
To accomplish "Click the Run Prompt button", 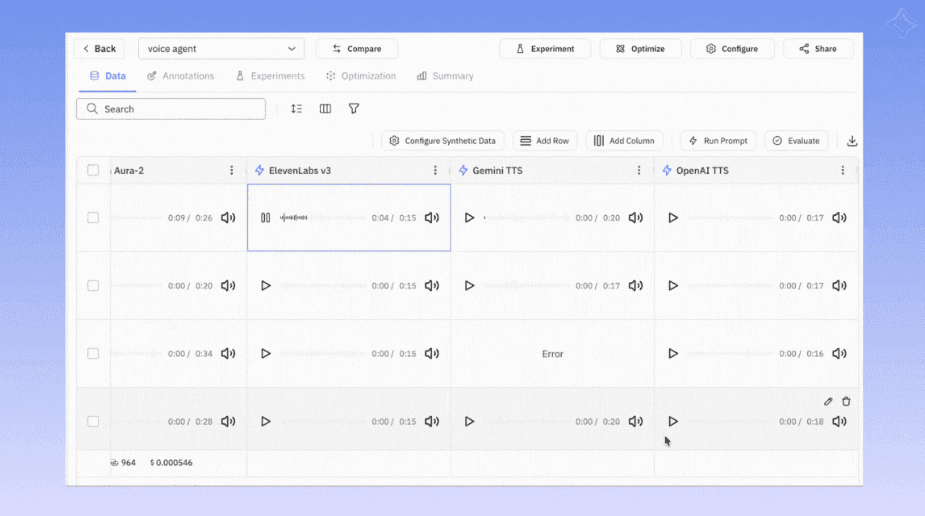I will click(x=718, y=141).
